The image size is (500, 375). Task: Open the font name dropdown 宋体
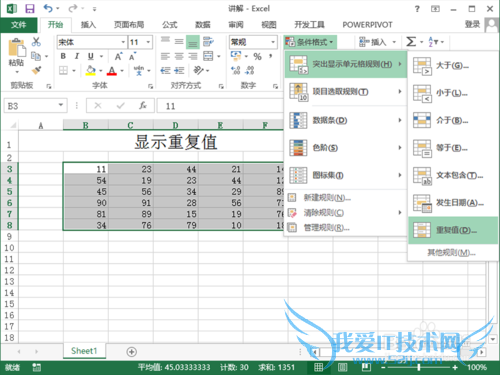click(123, 42)
